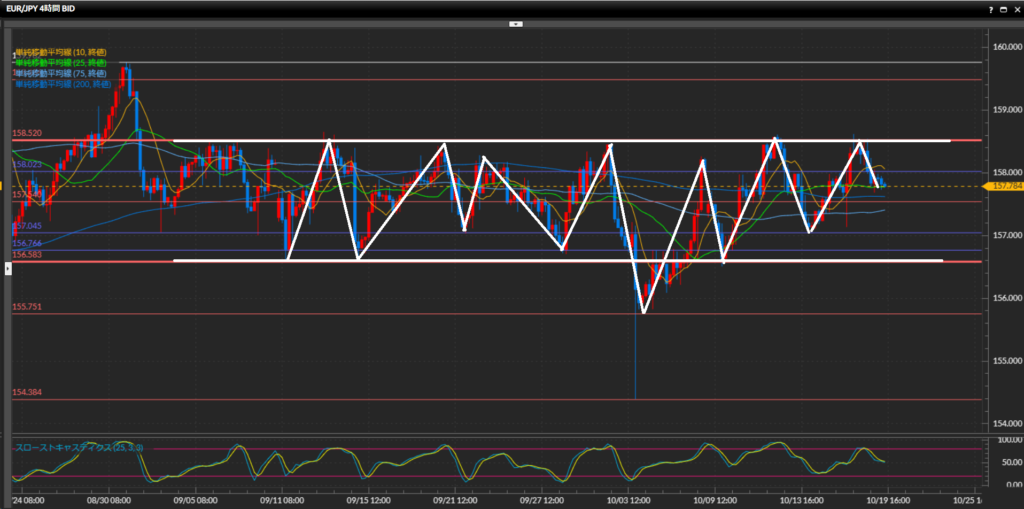The width and height of the screenshot is (1024, 509).
Task: Click the 154.384 horizontal line label
Action: click(27, 393)
